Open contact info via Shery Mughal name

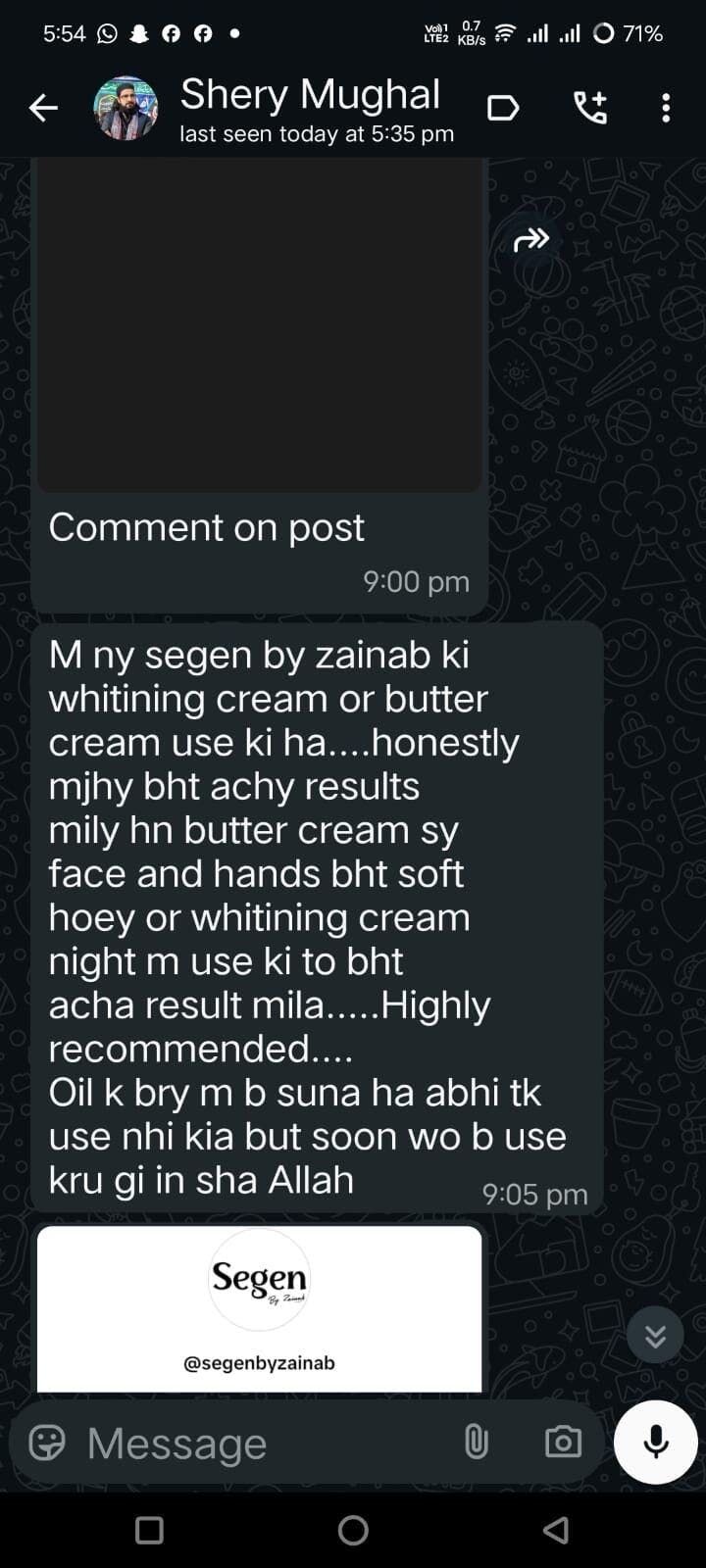[x=310, y=94]
